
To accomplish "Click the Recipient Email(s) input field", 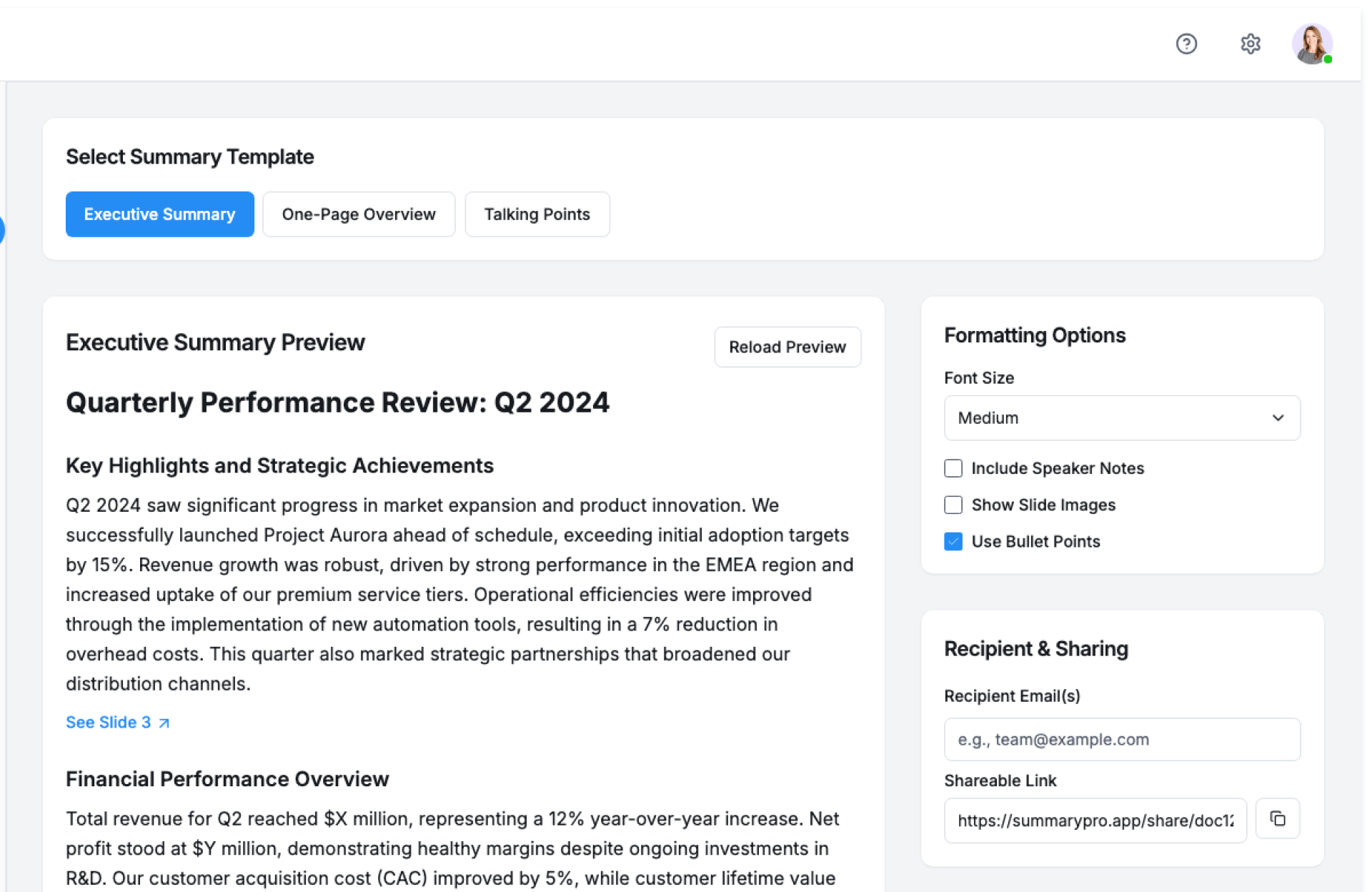I will [x=1121, y=740].
